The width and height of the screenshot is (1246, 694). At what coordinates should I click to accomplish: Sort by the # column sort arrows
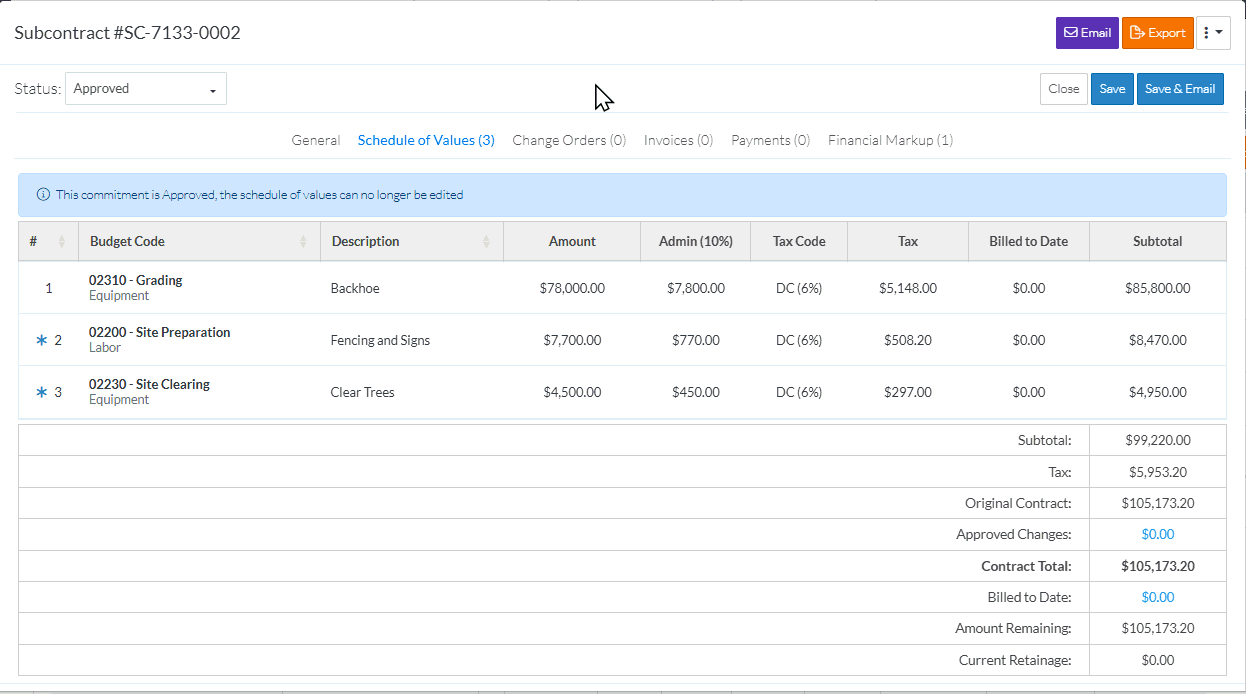tap(62, 242)
